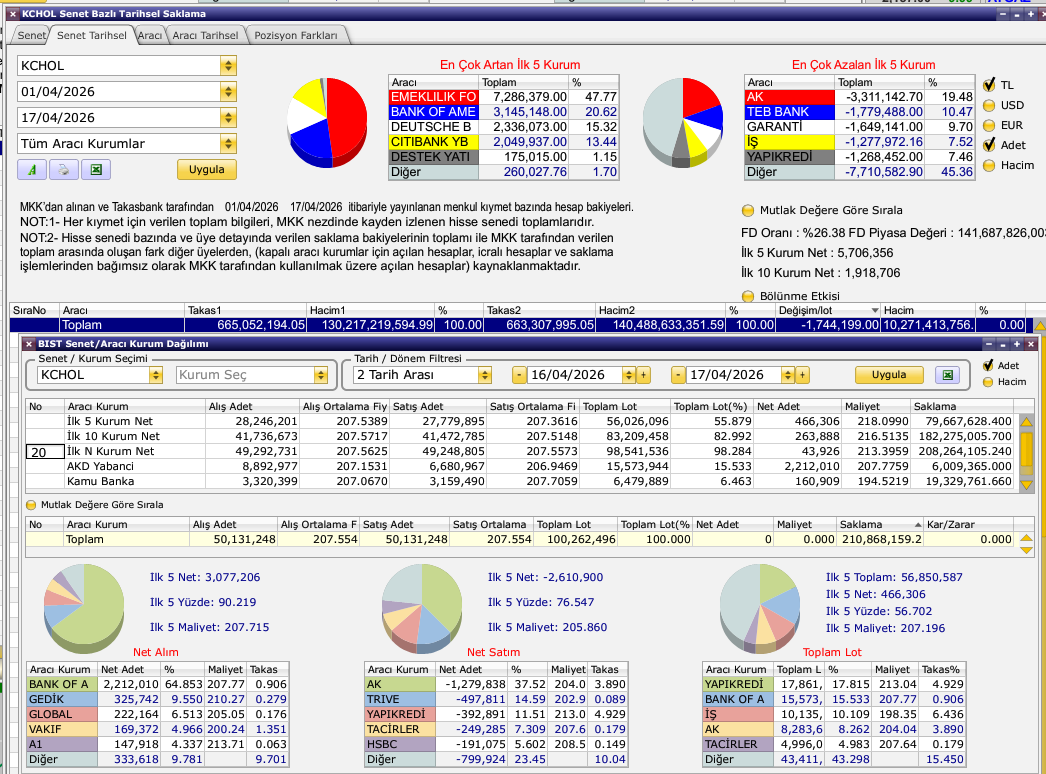Image resolution: width=1046 pixels, height=774 pixels.
Task: Increase the 17/04/2026 filter date with plus button
Action: 802,375
